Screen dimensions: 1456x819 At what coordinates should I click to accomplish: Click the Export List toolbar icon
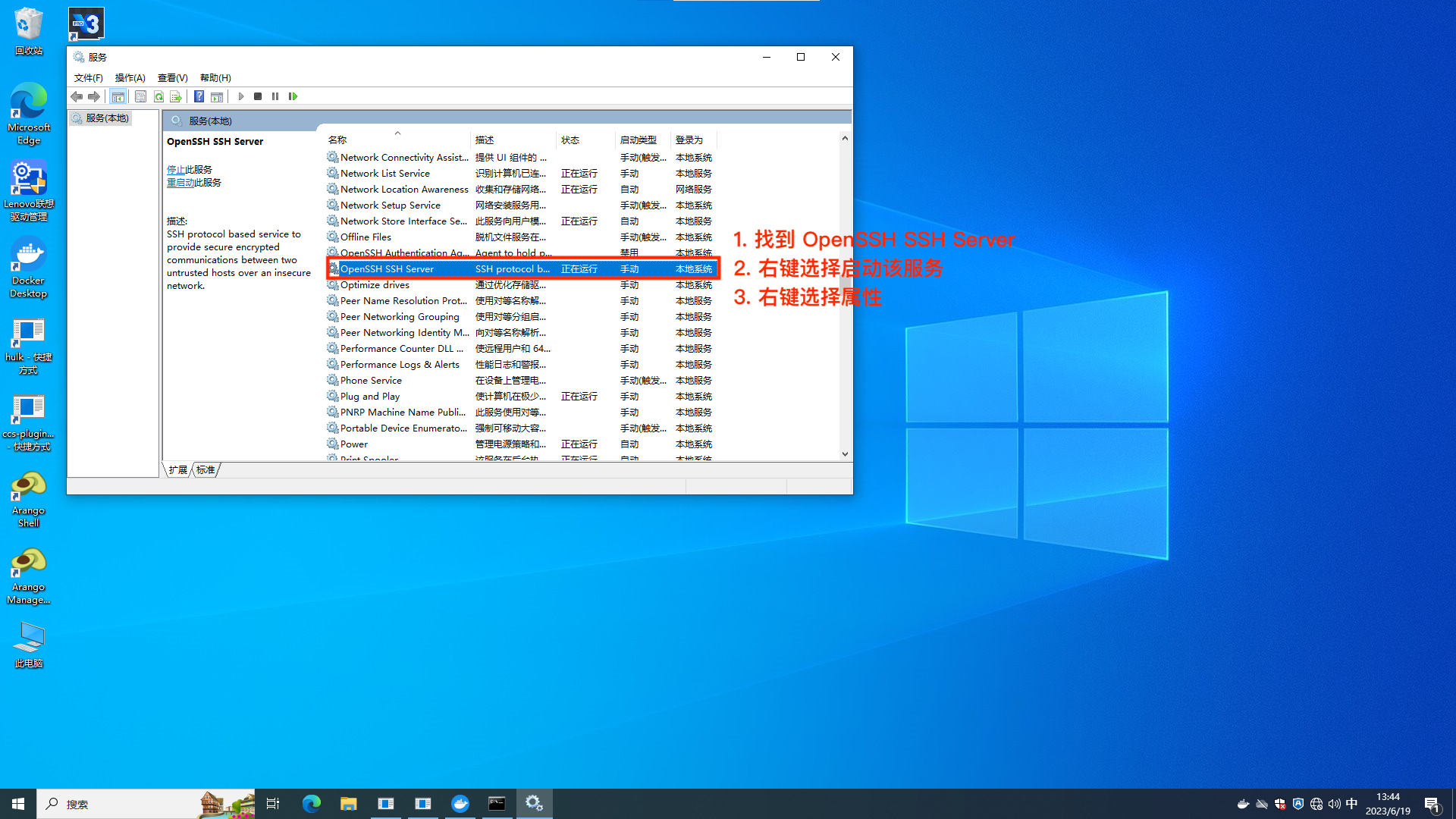(176, 96)
